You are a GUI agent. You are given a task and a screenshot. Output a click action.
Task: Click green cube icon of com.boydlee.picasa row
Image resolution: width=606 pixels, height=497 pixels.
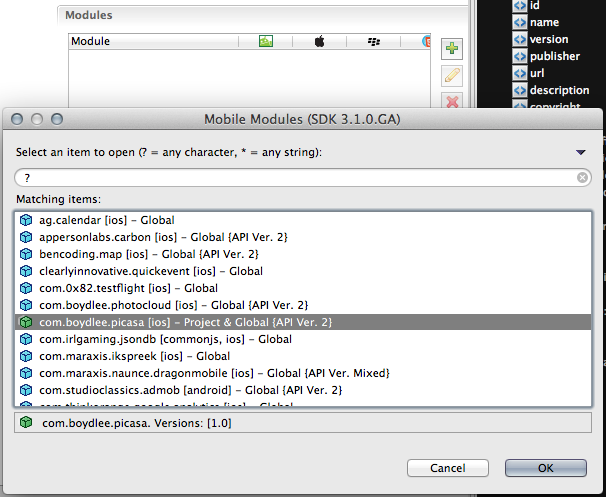26,322
